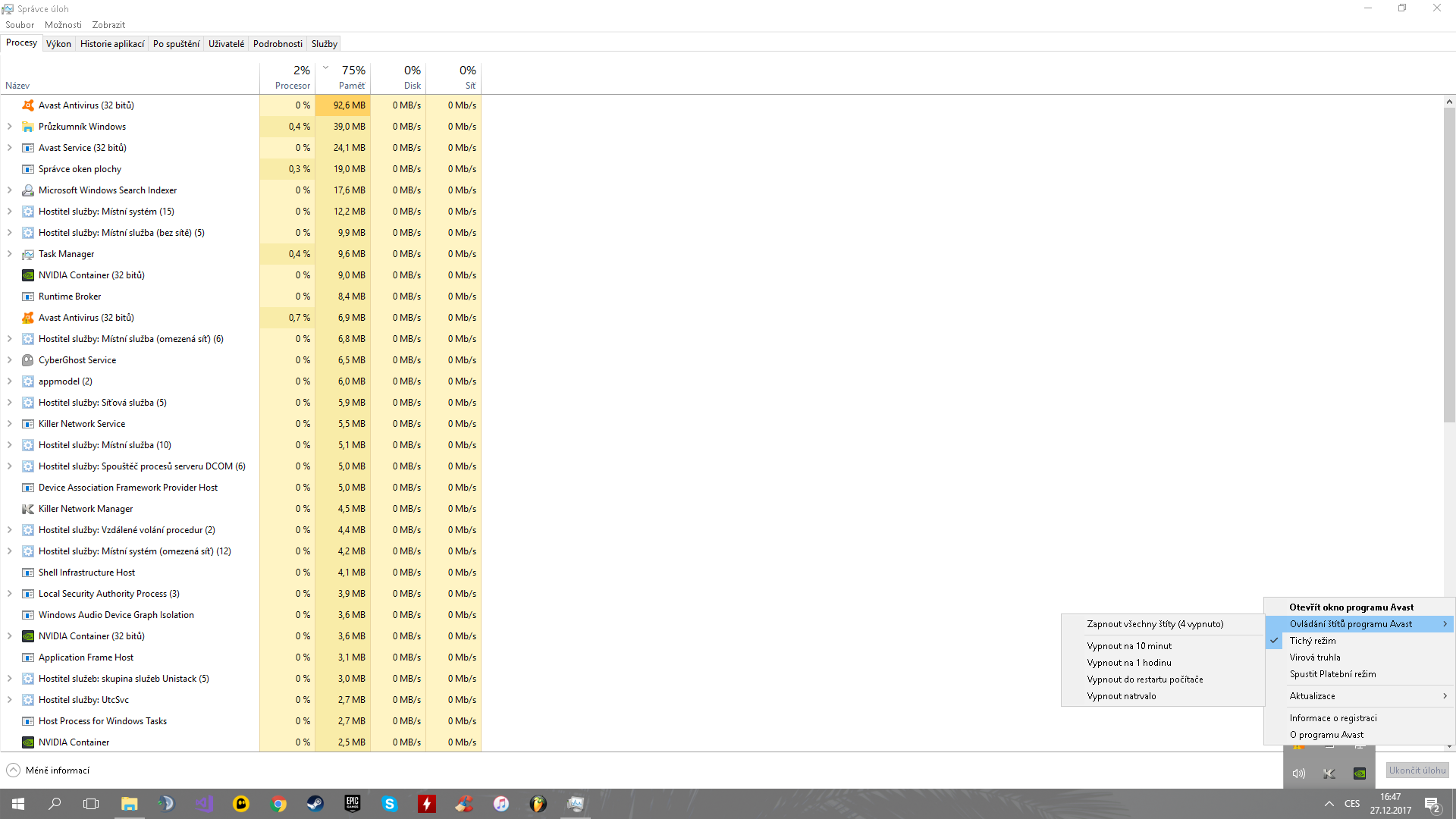Open O programu Avast
Viewport: 1456px width, 819px height.
[x=1360, y=735]
